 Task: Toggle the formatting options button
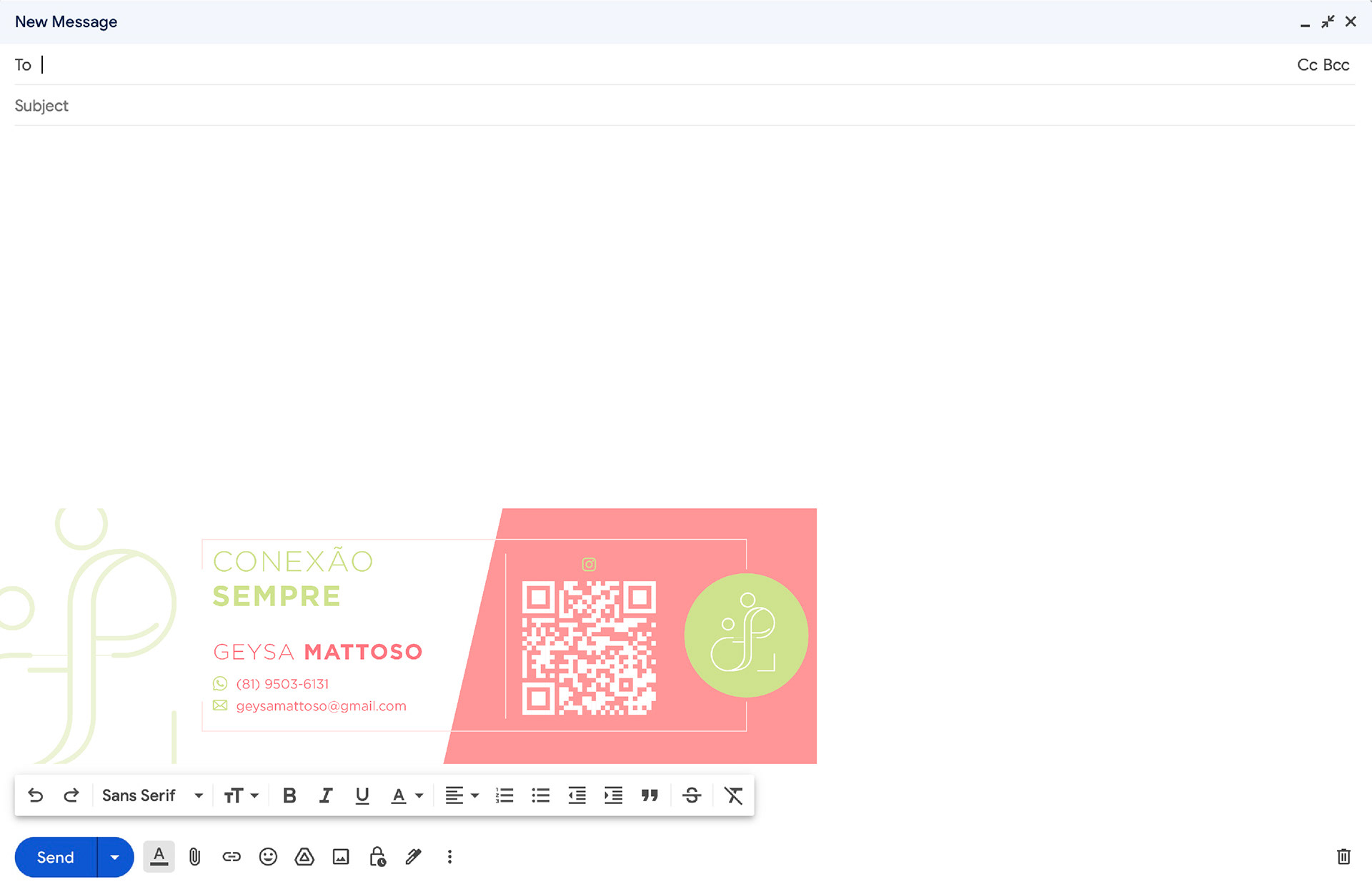pyautogui.click(x=159, y=856)
